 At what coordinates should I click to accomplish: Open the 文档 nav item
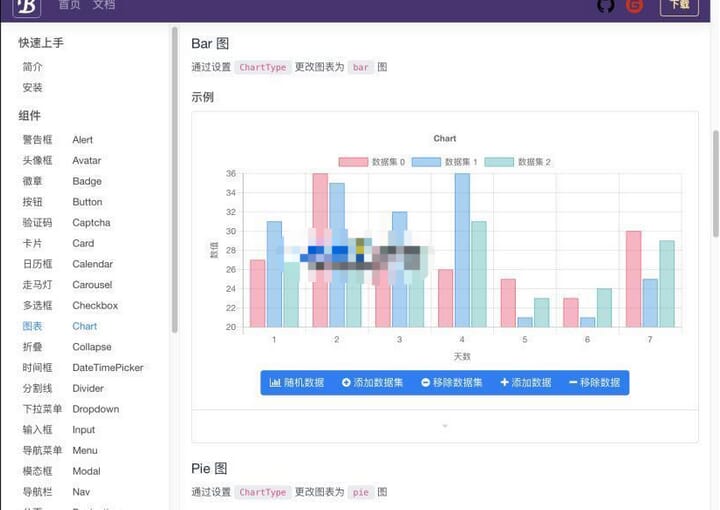104,5
